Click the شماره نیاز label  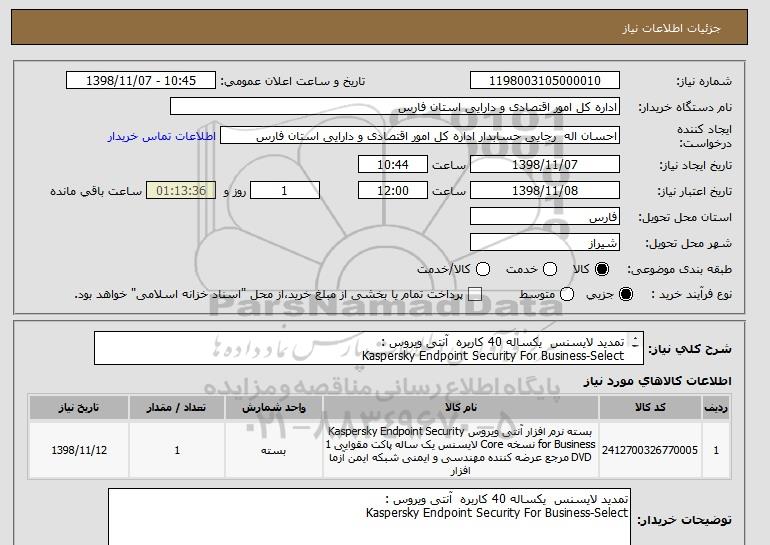coord(704,81)
